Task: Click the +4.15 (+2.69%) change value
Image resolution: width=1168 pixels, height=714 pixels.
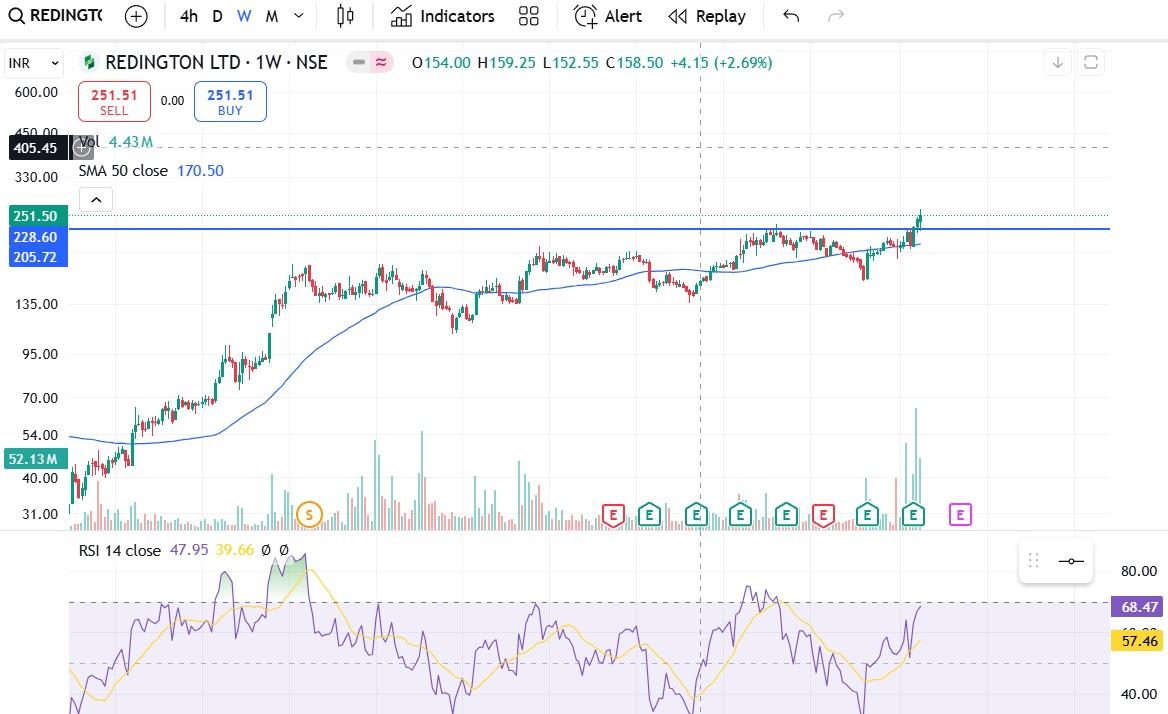Action: [721, 63]
